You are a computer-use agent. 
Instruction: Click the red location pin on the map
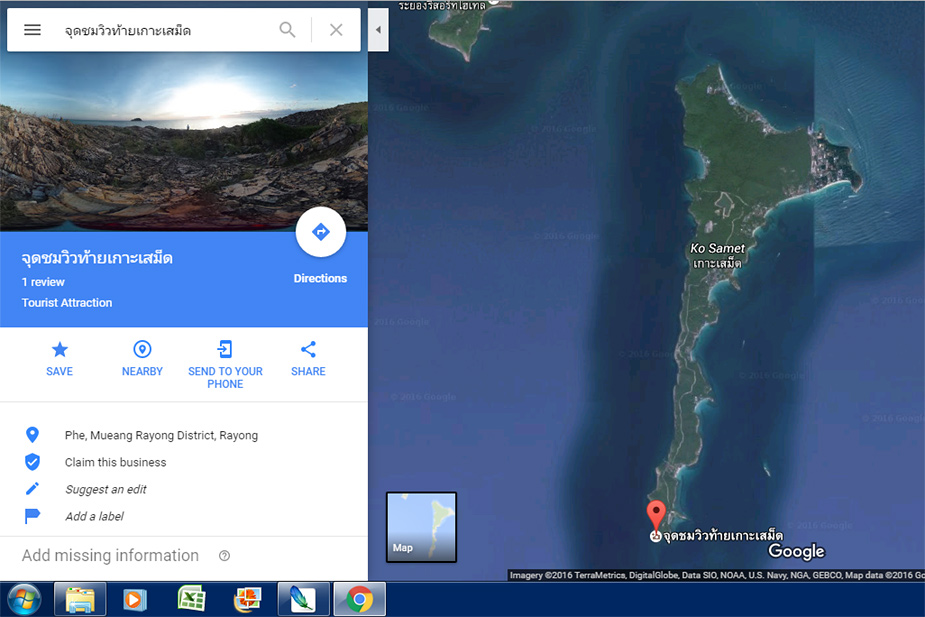(x=656, y=514)
